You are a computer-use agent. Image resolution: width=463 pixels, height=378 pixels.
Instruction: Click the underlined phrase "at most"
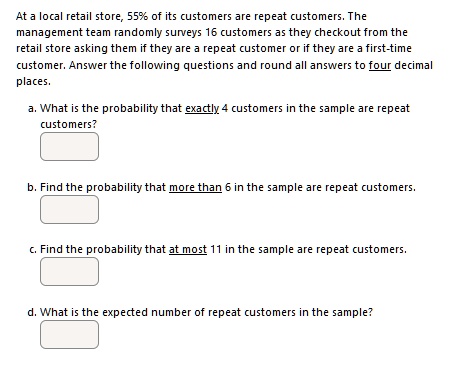click(188, 249)
